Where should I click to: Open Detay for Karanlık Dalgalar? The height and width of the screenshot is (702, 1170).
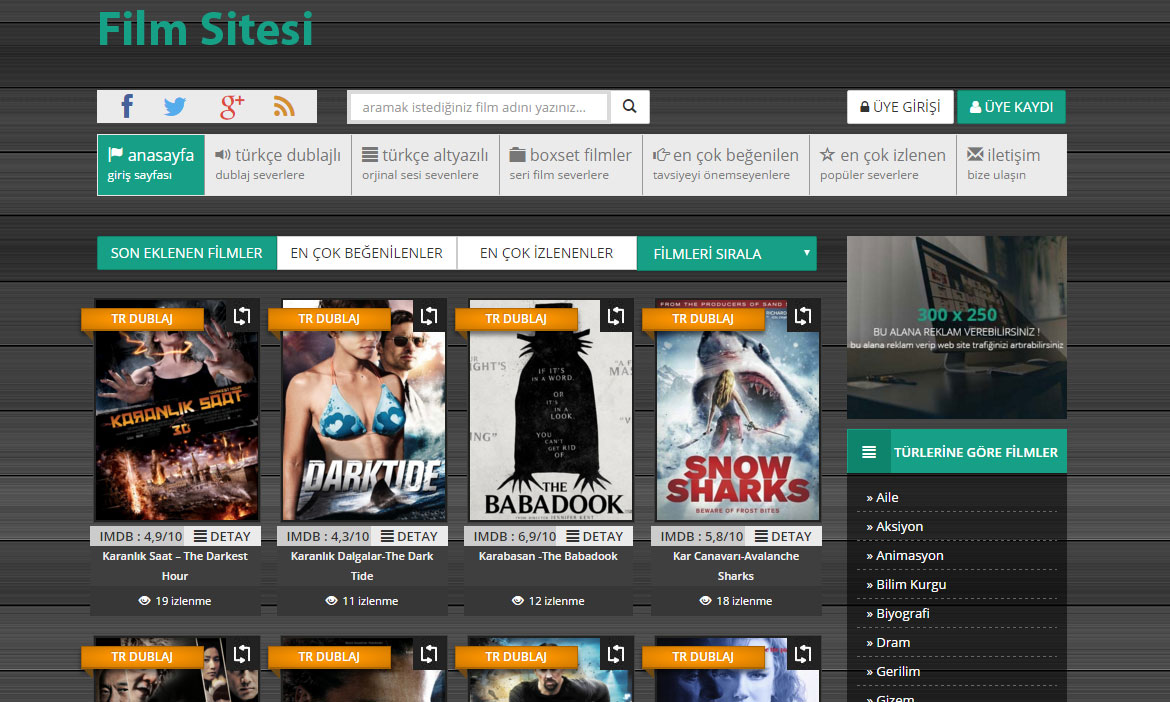click(x=409, y=536)
